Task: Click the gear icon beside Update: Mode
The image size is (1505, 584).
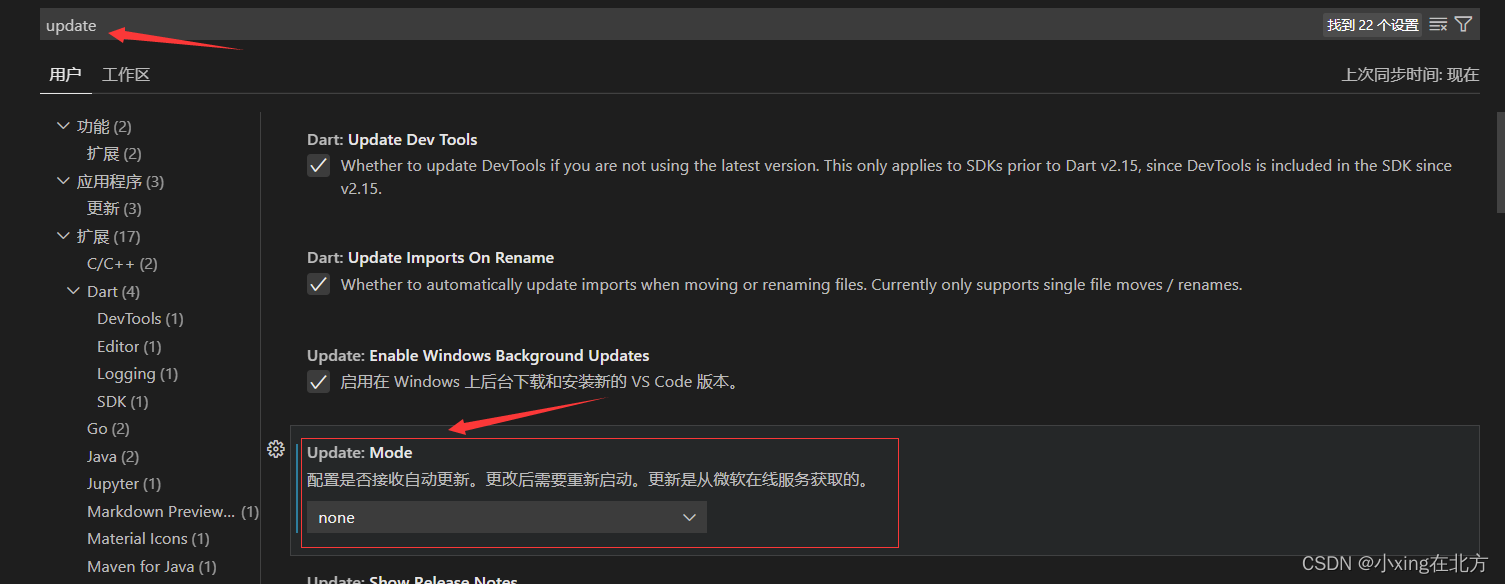Action: tap(276, 449)
